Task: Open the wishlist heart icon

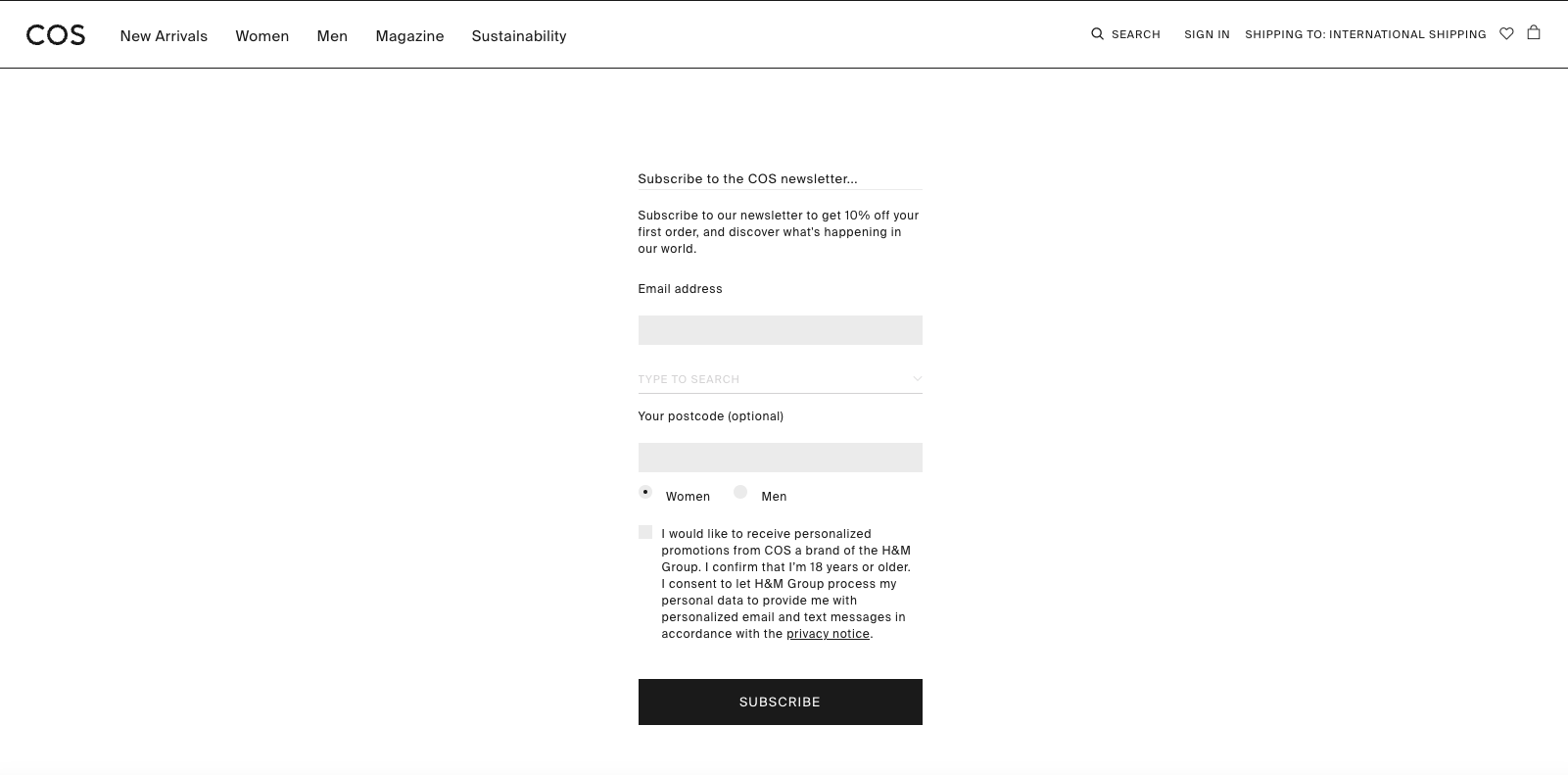Action: tap(1506, 33)
